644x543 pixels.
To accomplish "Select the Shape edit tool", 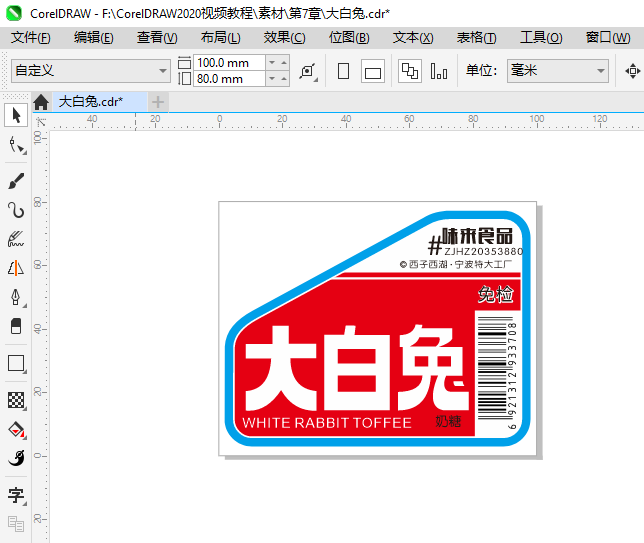I will pos(16,145).
